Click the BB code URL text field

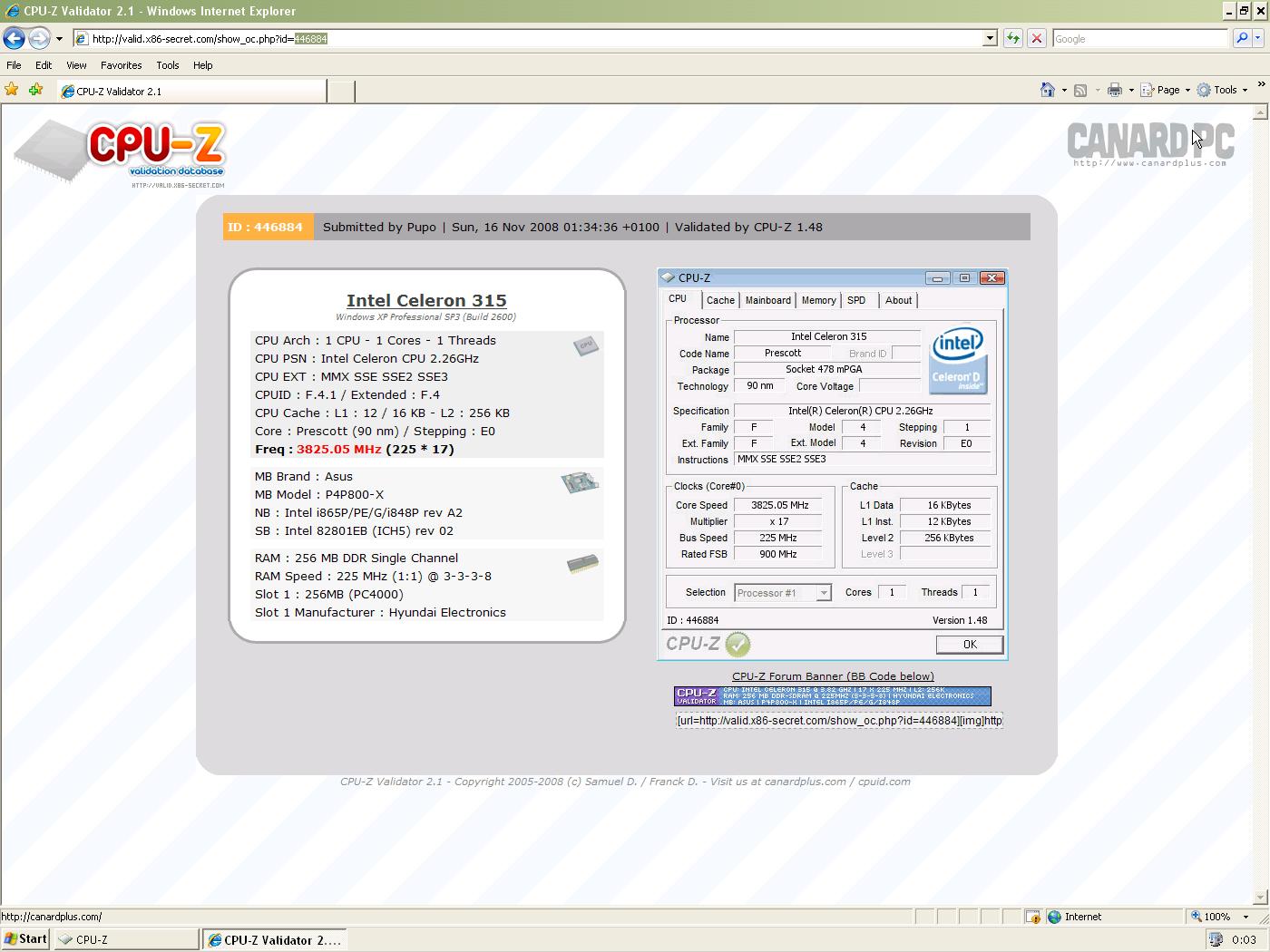coord(839,721)
